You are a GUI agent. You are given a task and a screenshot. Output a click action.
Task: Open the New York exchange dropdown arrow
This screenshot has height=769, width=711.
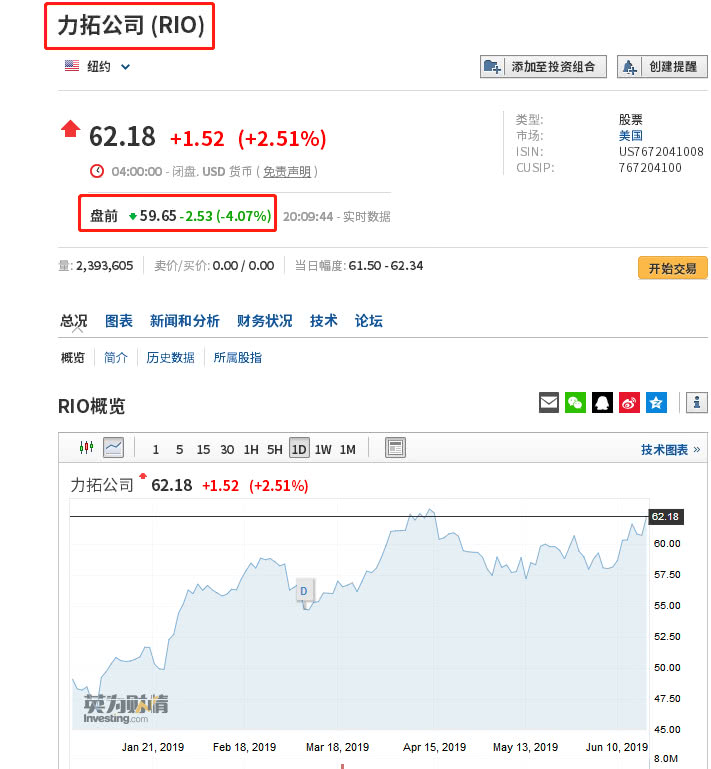click(126, 67)
